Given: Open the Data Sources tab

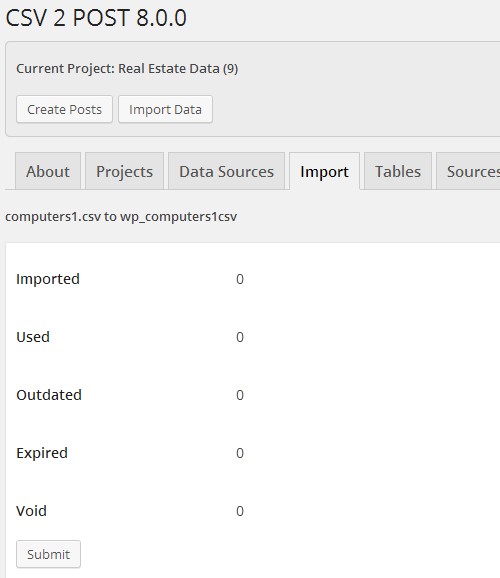Looking at the screenshot, I should (x=226, y=171).
